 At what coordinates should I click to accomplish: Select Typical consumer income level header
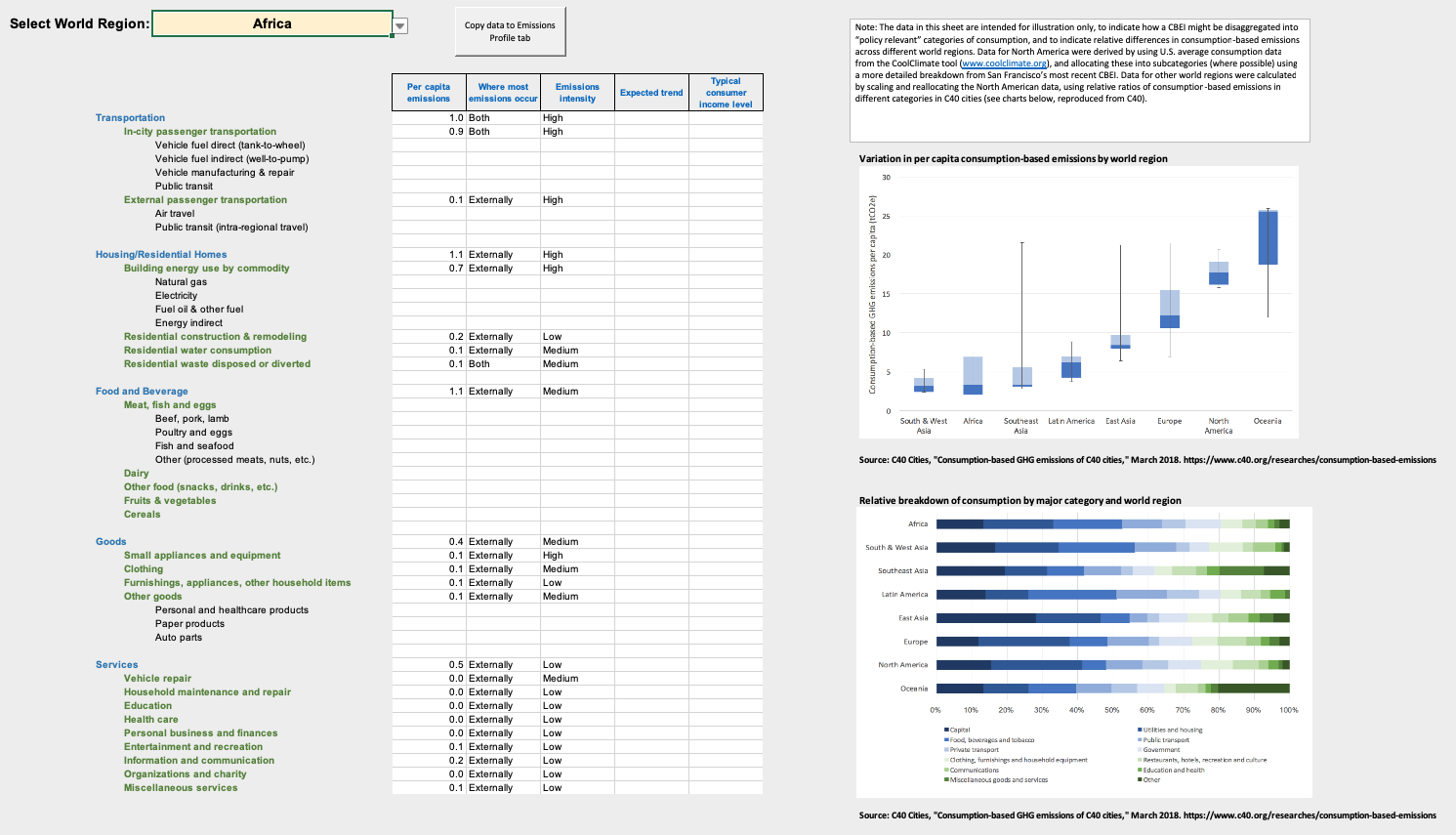726,93
